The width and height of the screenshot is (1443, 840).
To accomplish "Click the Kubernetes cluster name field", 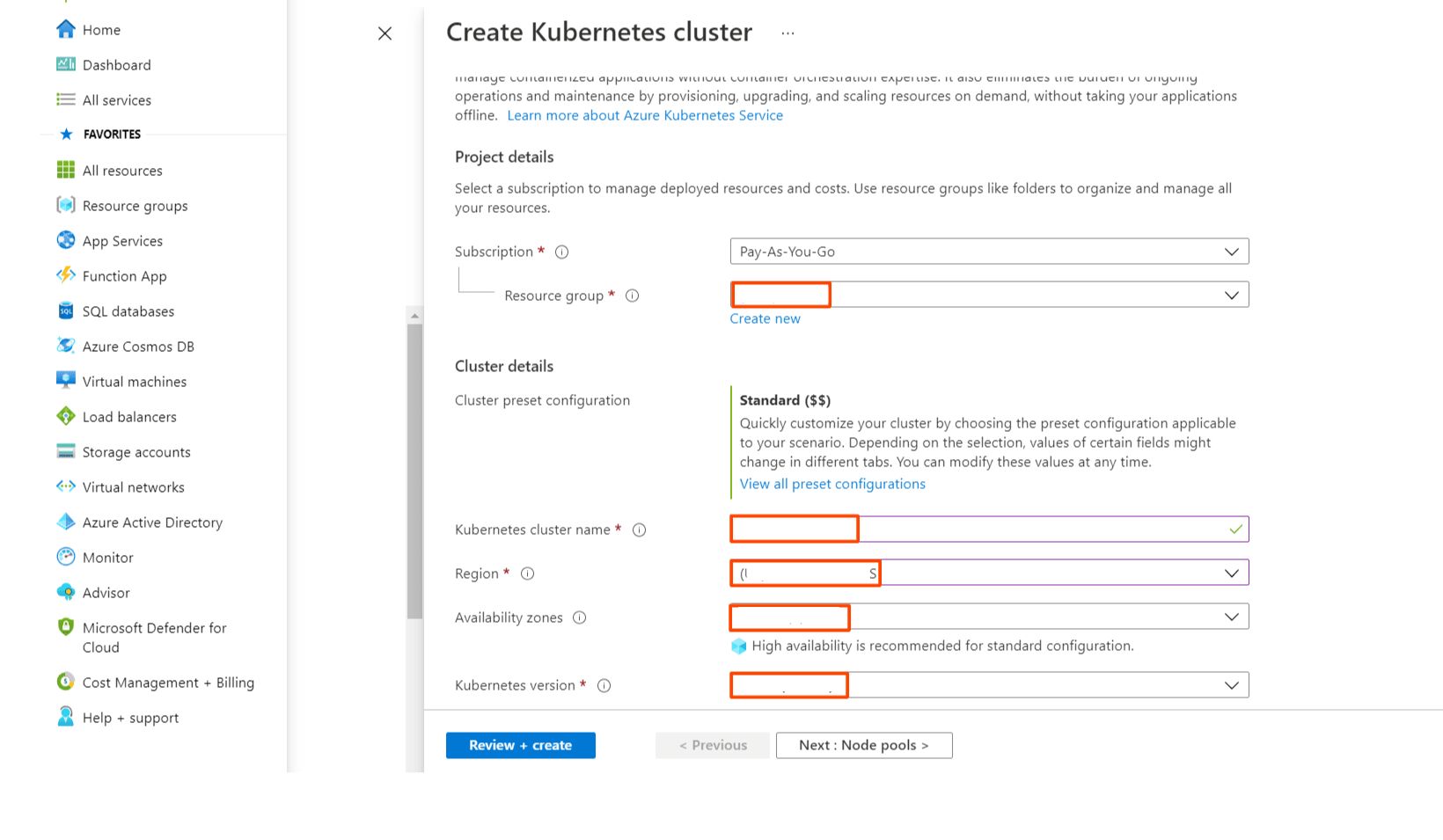I will (989, 529).
